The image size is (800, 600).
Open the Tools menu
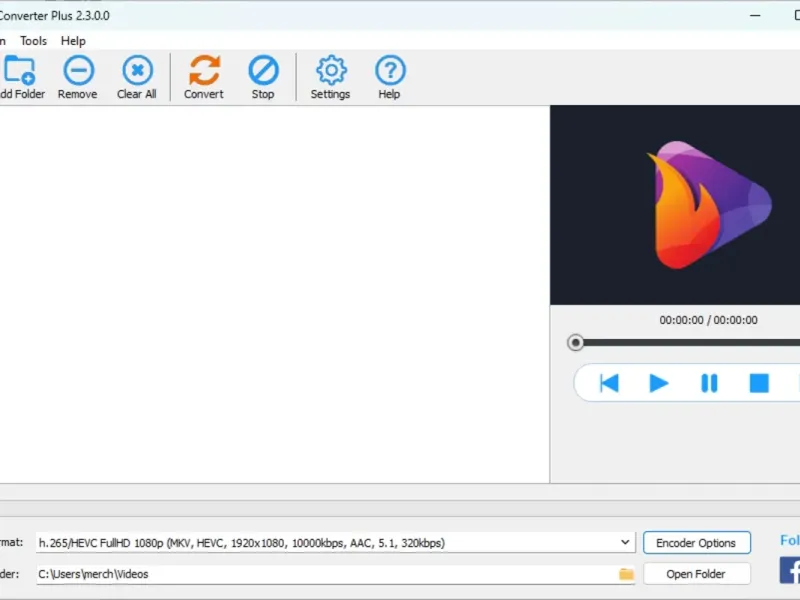point(33,41)
